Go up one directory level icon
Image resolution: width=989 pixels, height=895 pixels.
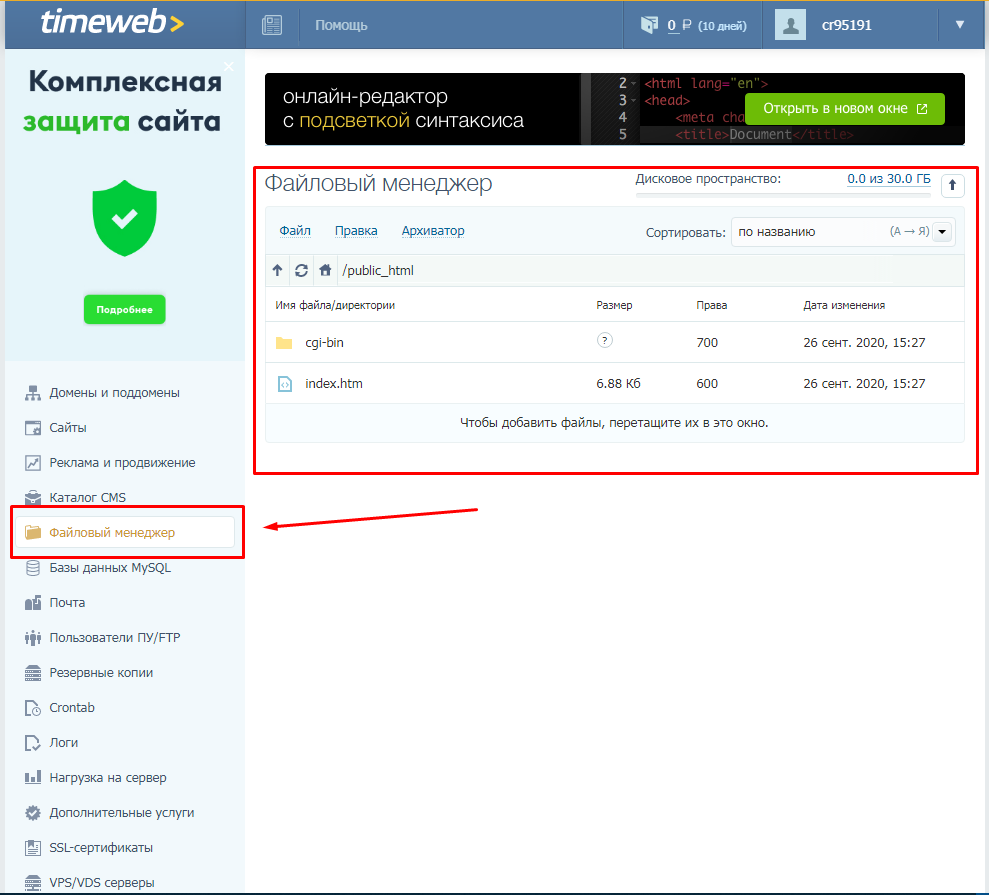pyautogui.click(x=277, y=271)
